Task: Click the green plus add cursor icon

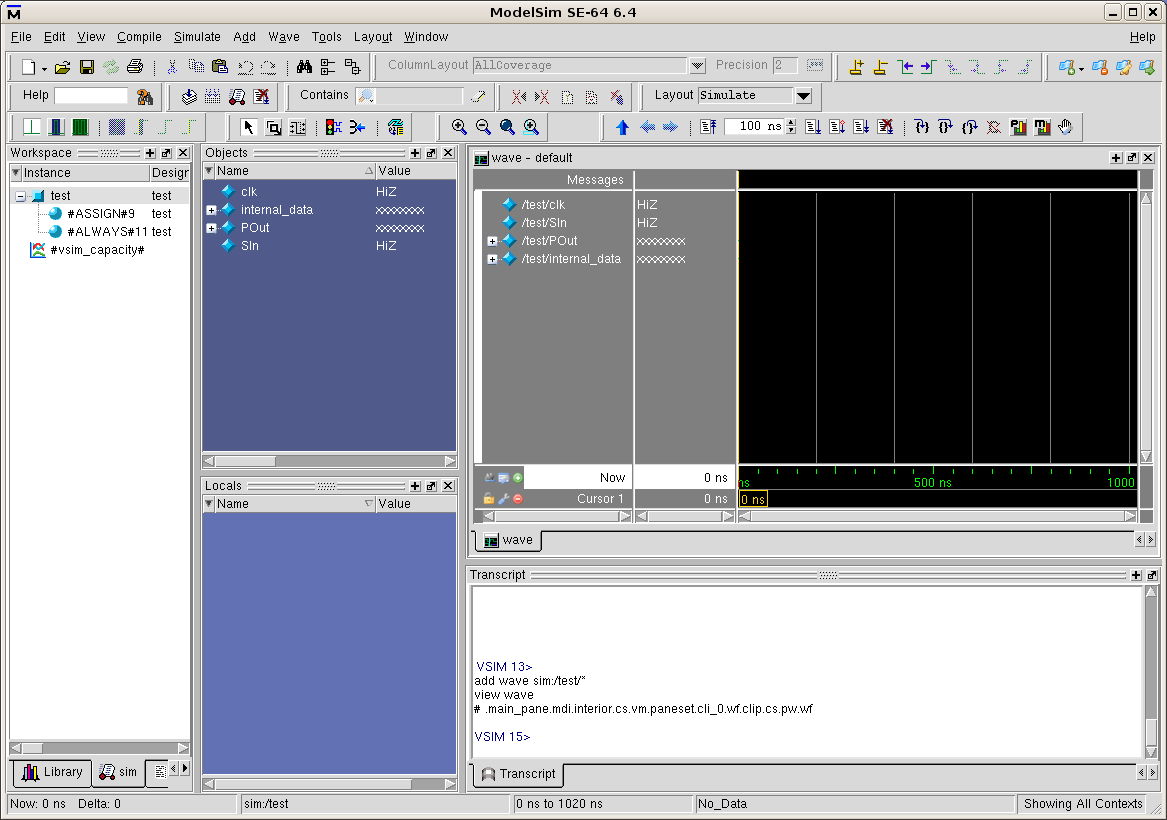Action: tap(518, 478)
